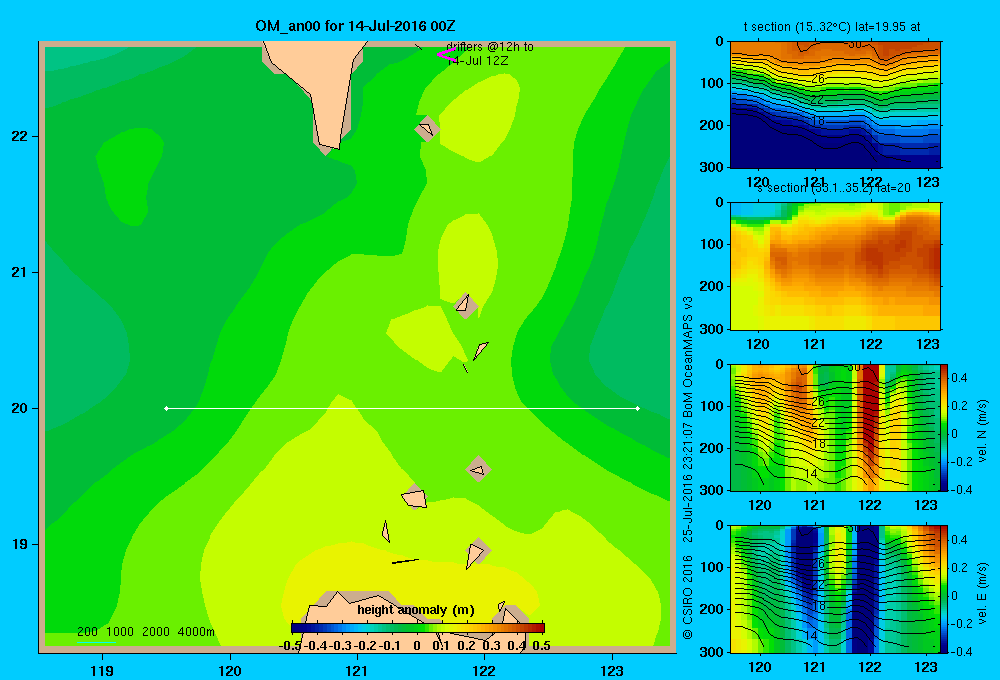The image size is (1000, 680).
Task: Click latitude label 22 on main map axis
Action: pos(20,136)
